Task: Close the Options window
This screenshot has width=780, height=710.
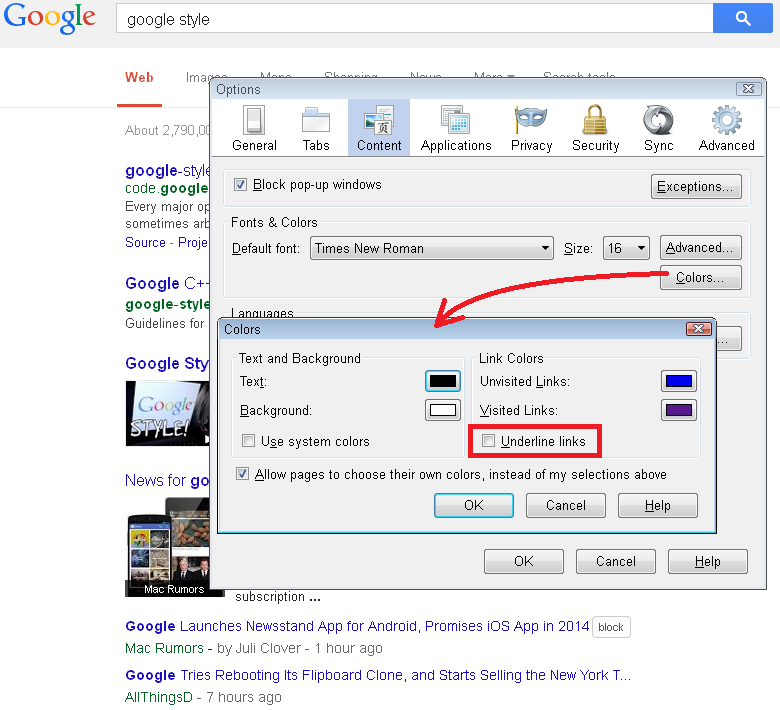Action: (x=748, y=89)
